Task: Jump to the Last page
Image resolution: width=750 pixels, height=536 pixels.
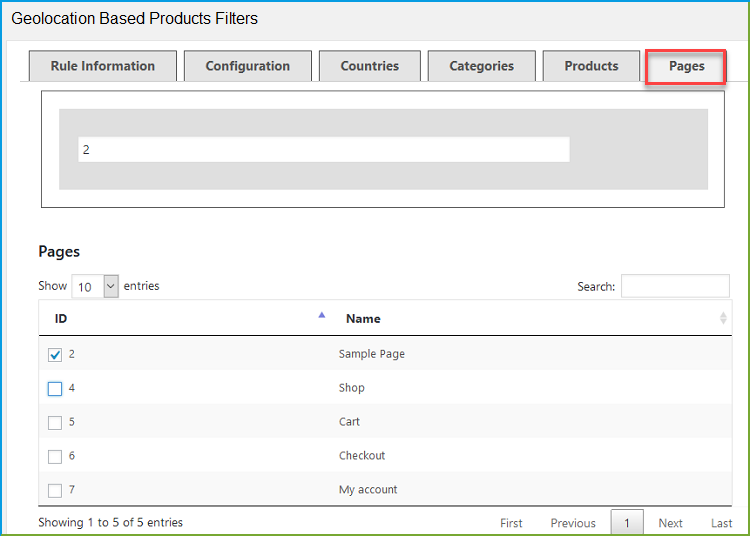Action: tap(721, 523)
